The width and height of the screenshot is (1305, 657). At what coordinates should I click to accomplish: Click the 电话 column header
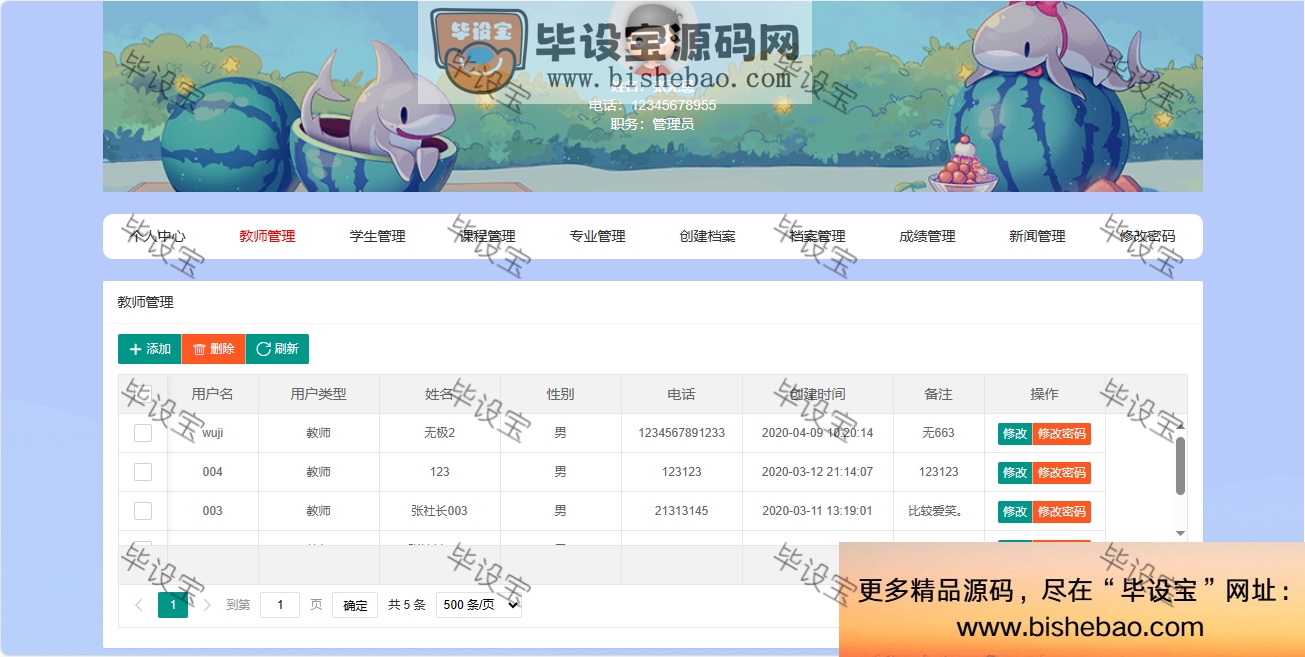[681, 394]
